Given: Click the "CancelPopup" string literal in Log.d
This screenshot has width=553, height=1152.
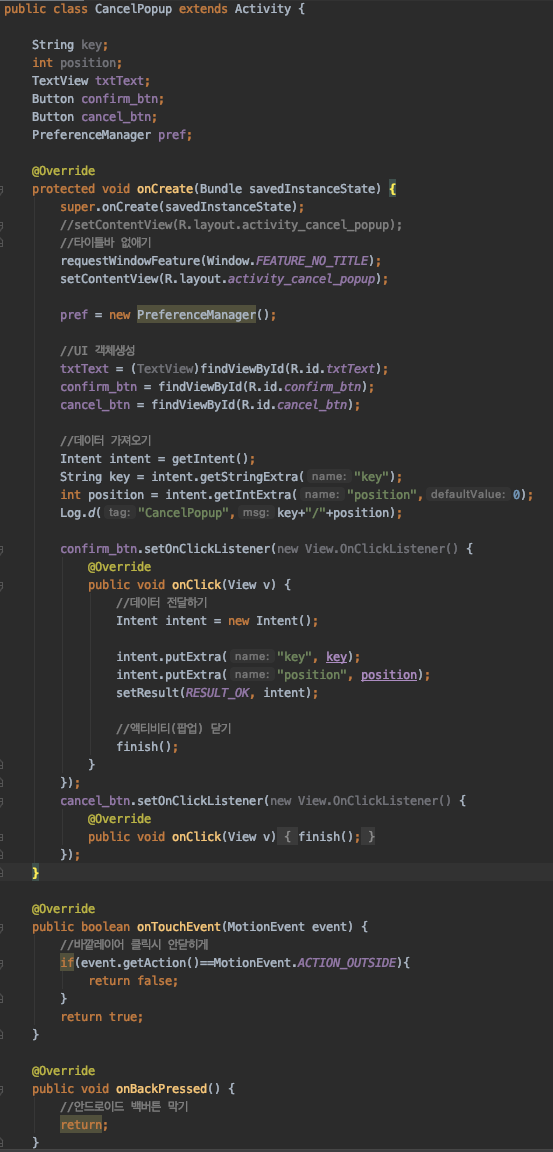Looking at the screenshot, I should click(185, 513).
